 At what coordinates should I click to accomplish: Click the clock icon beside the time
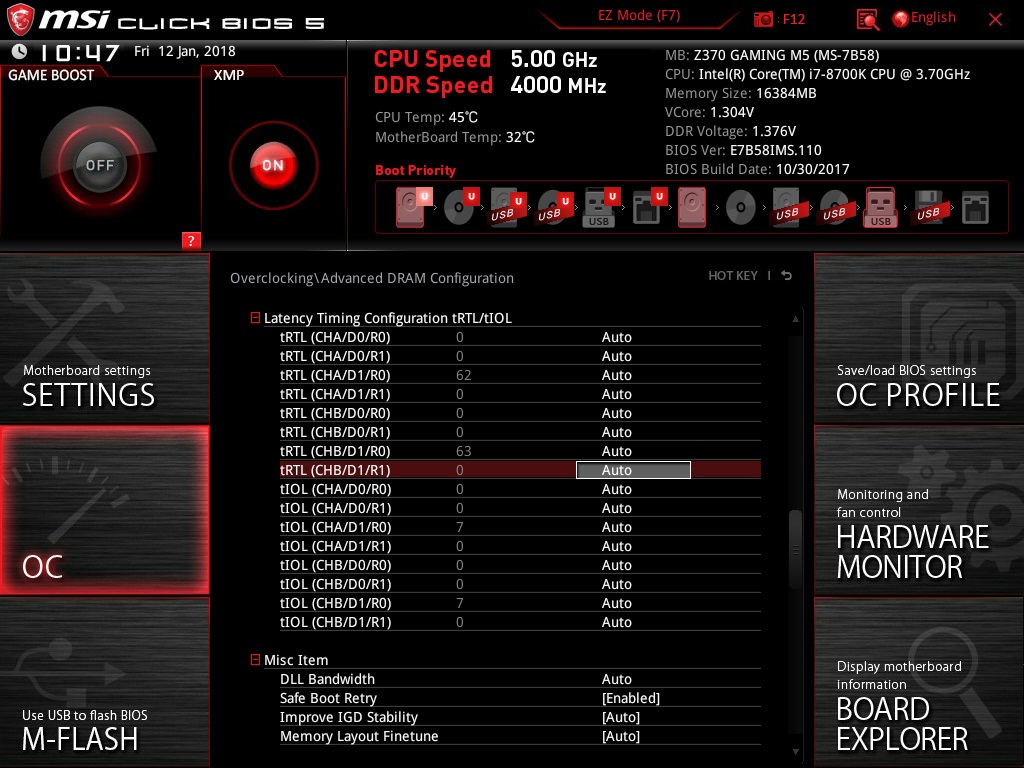click(x=20, y=51)
